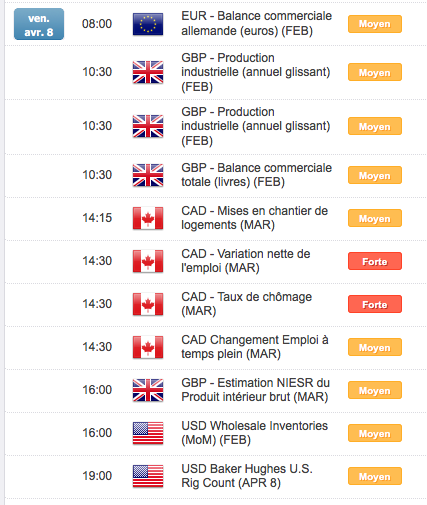Click the UK flag beside Balance commerciale totale
427x505 pixels.
148,175
